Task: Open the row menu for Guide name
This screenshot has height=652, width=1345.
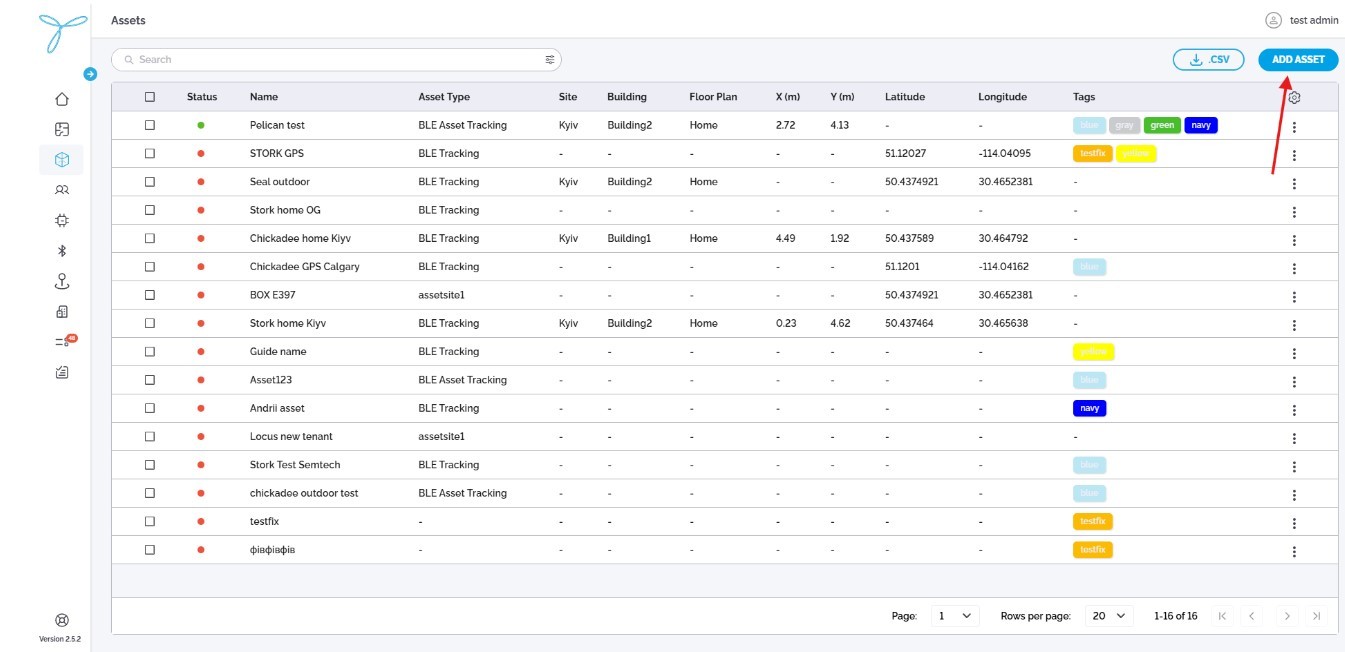Action: 1294,353
